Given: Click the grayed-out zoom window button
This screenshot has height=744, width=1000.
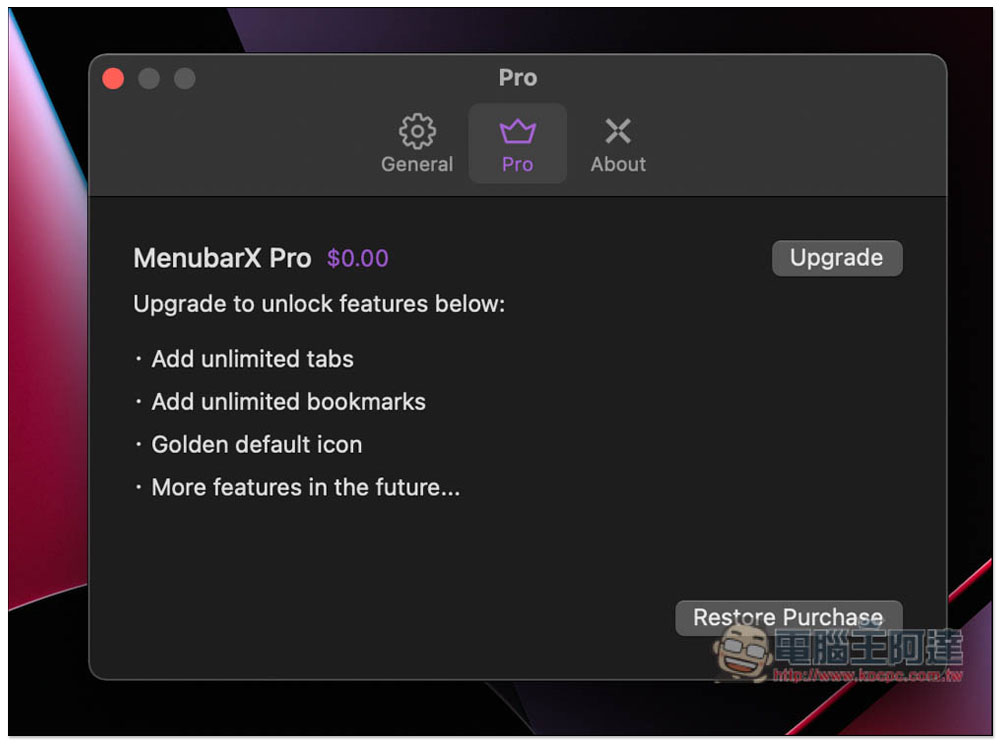Looking at the screenshot, I should coord(185,78).
